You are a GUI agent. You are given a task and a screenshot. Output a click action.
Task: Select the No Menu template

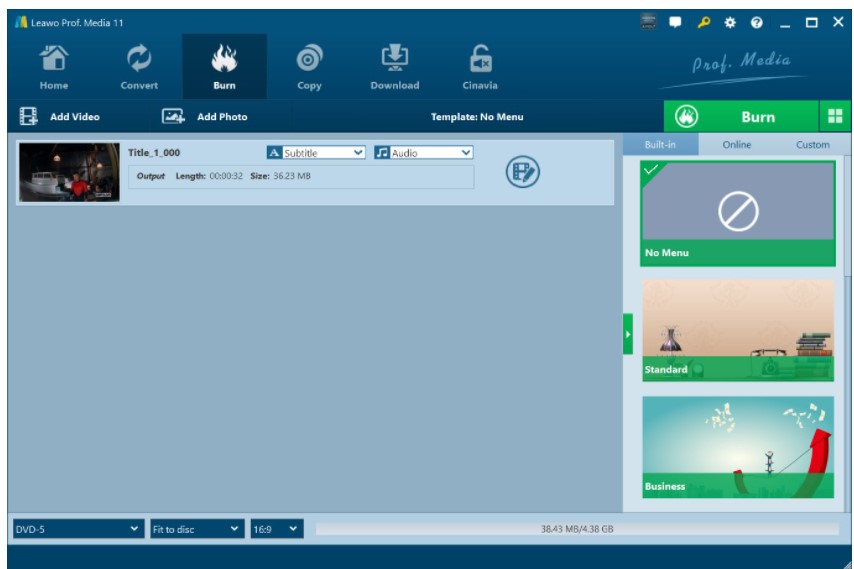(738, 213)
